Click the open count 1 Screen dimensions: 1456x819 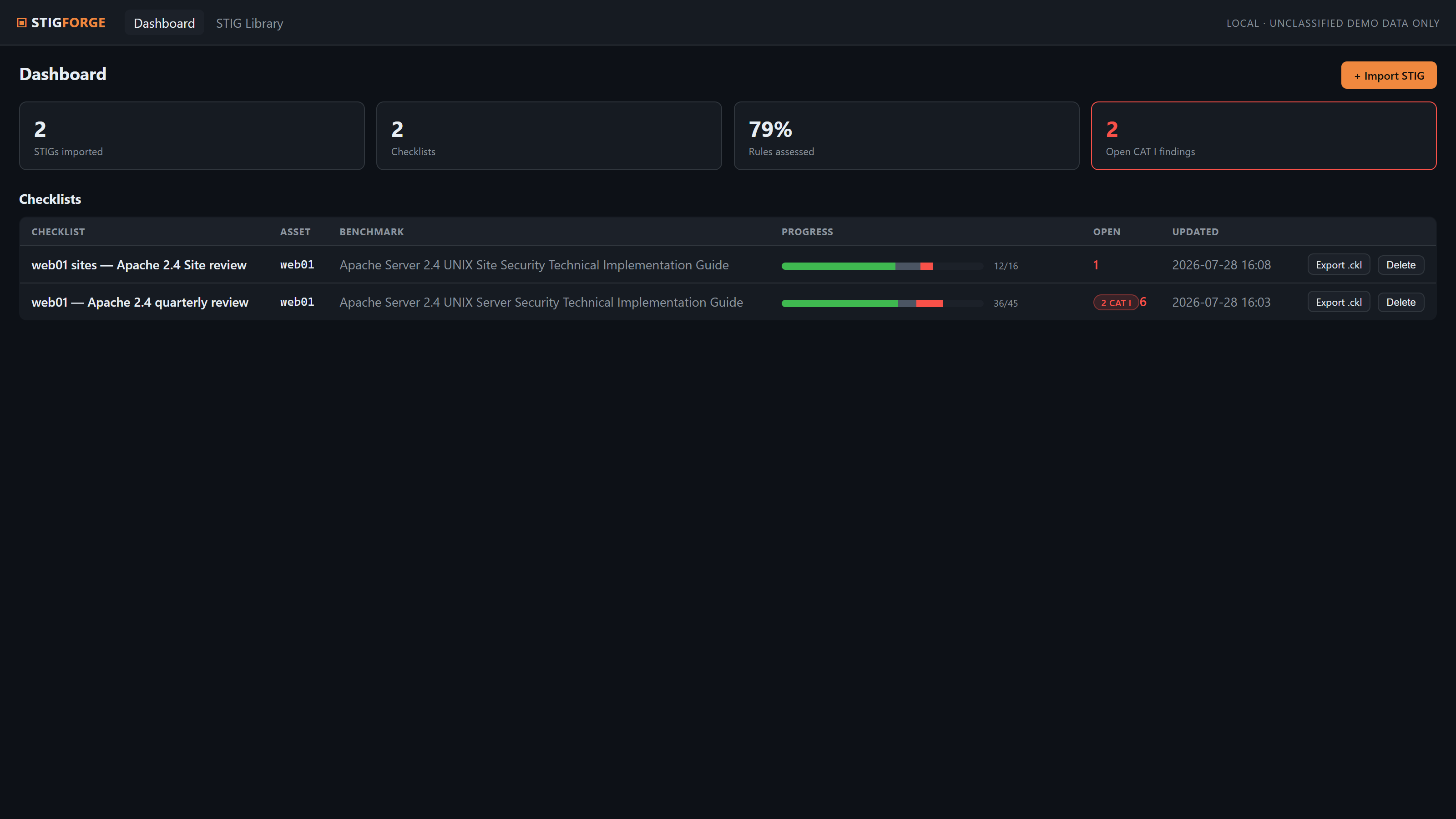[1095, 264]
